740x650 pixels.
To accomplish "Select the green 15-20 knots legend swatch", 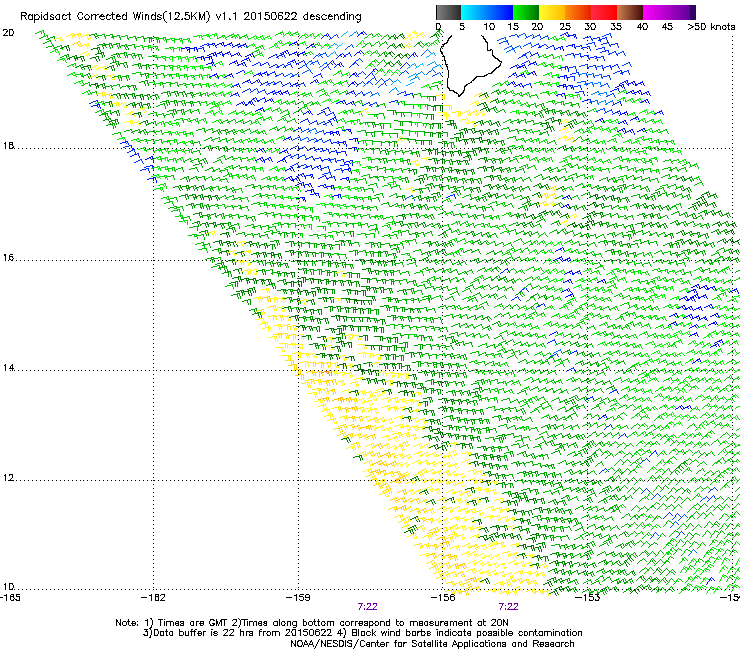I will (526, 12).
